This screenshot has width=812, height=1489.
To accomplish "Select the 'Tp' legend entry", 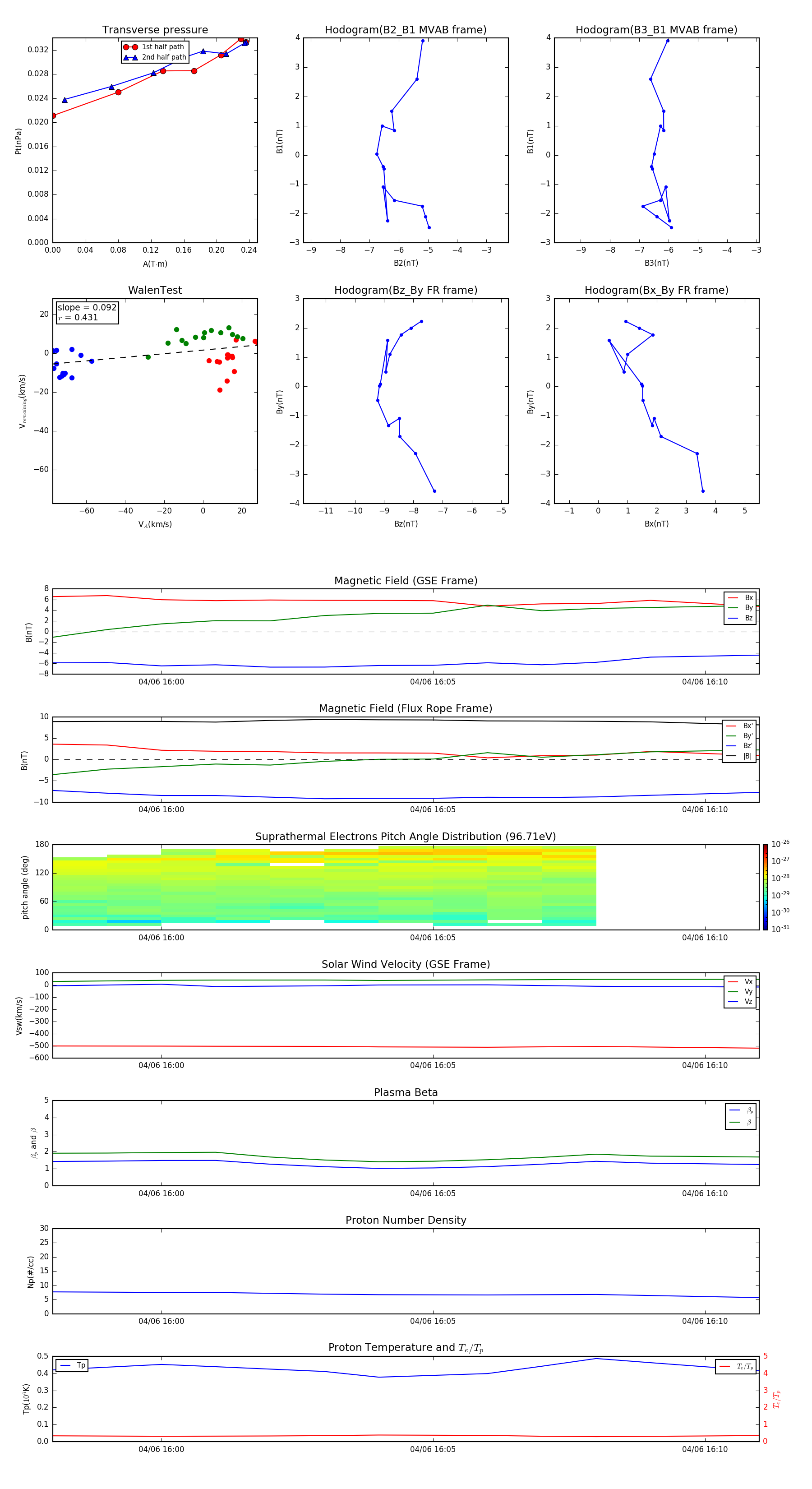I will 72,1365.
